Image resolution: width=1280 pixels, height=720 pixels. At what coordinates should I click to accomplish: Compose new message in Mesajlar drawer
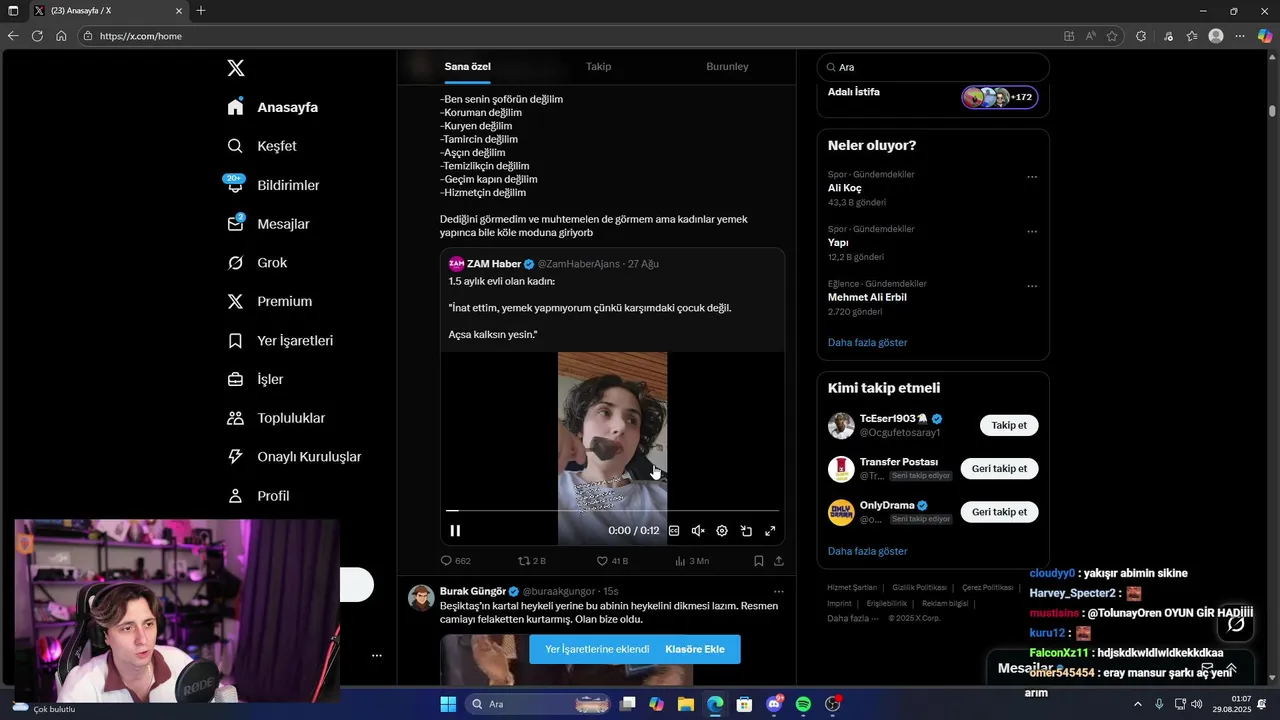pos(1207,668)
